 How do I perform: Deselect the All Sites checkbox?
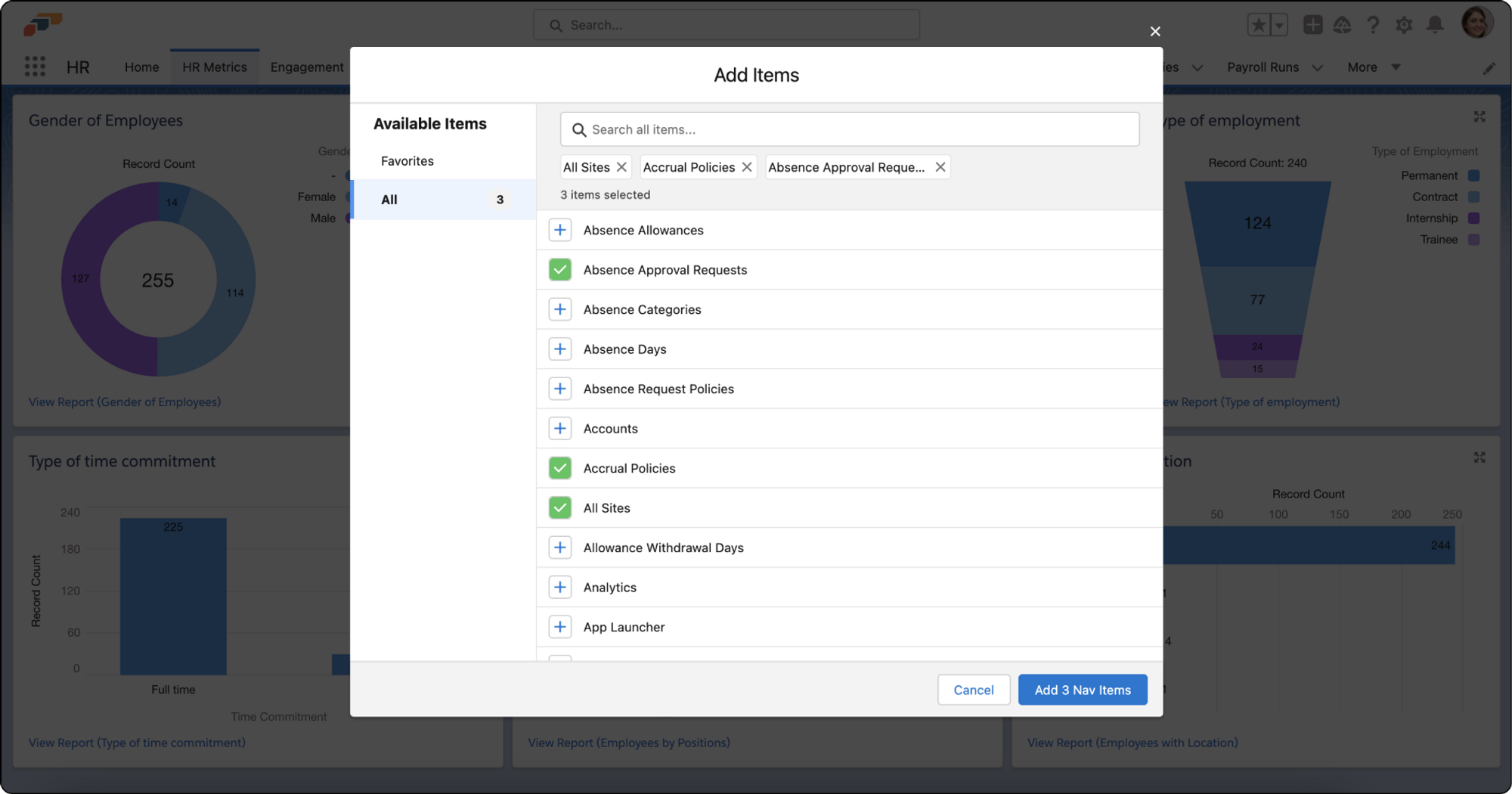pyautogui.click(x=559, y=507)
